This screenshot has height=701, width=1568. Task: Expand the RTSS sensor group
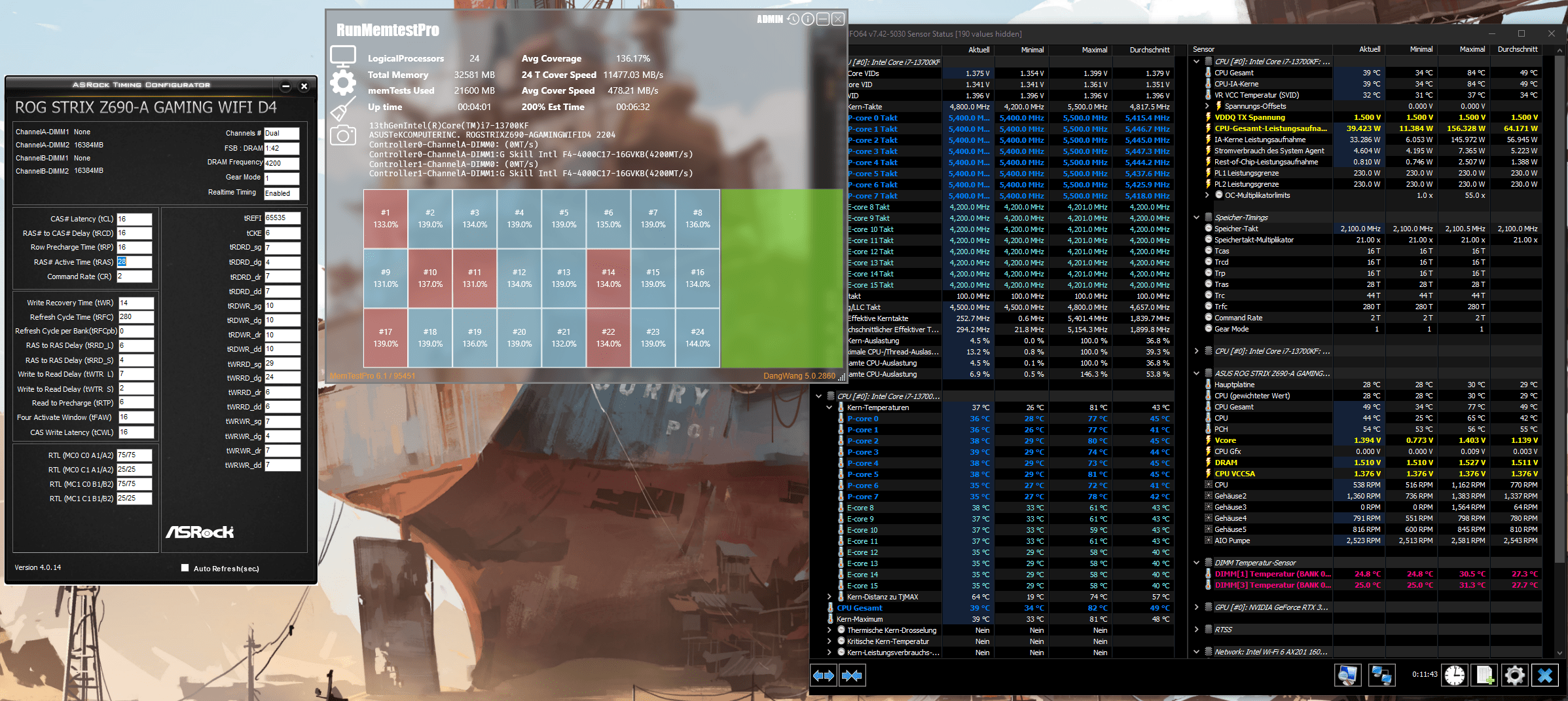click(x=1197, y=630)
